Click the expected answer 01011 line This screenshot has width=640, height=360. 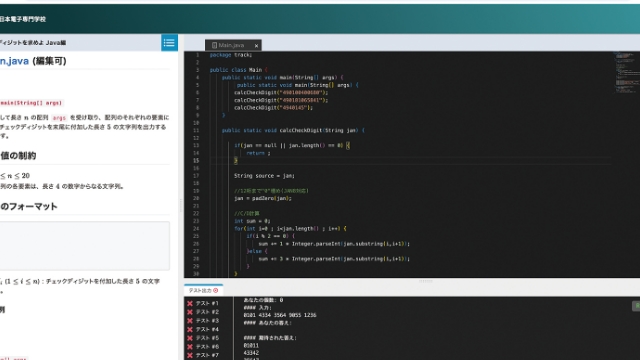point(251,346)
